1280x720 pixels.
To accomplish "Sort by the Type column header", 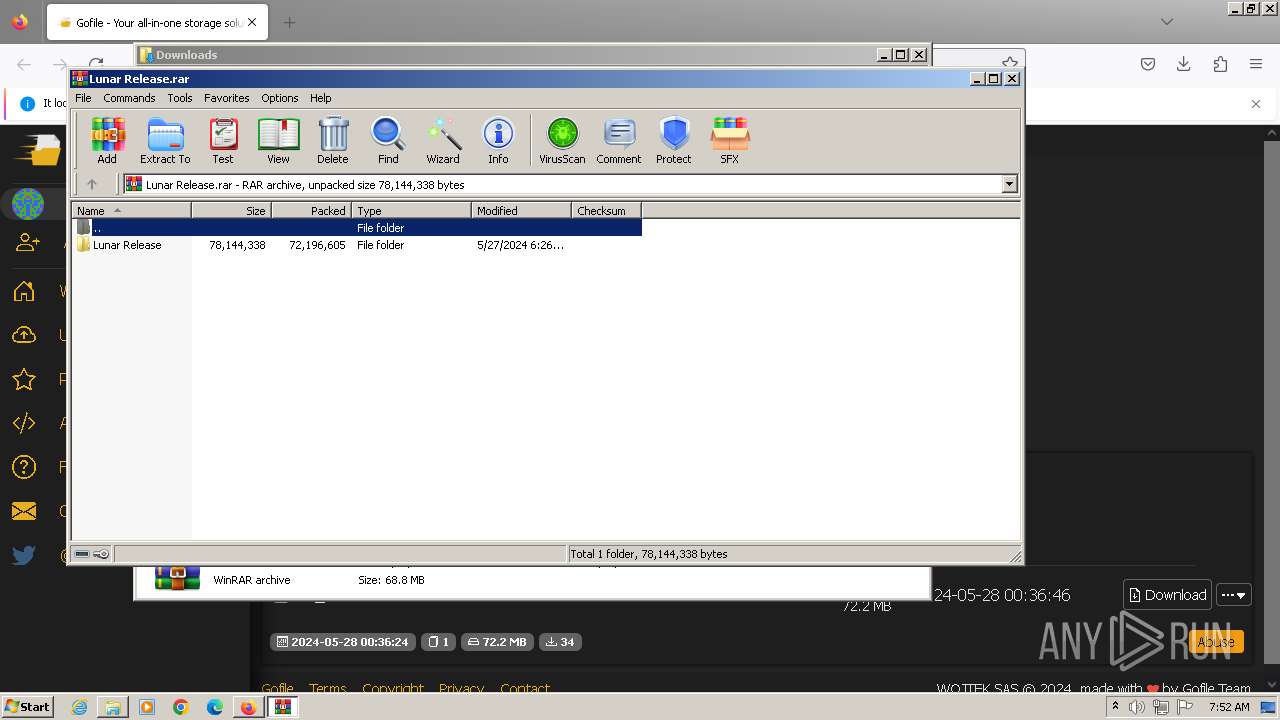I will [x=411, y=211].
